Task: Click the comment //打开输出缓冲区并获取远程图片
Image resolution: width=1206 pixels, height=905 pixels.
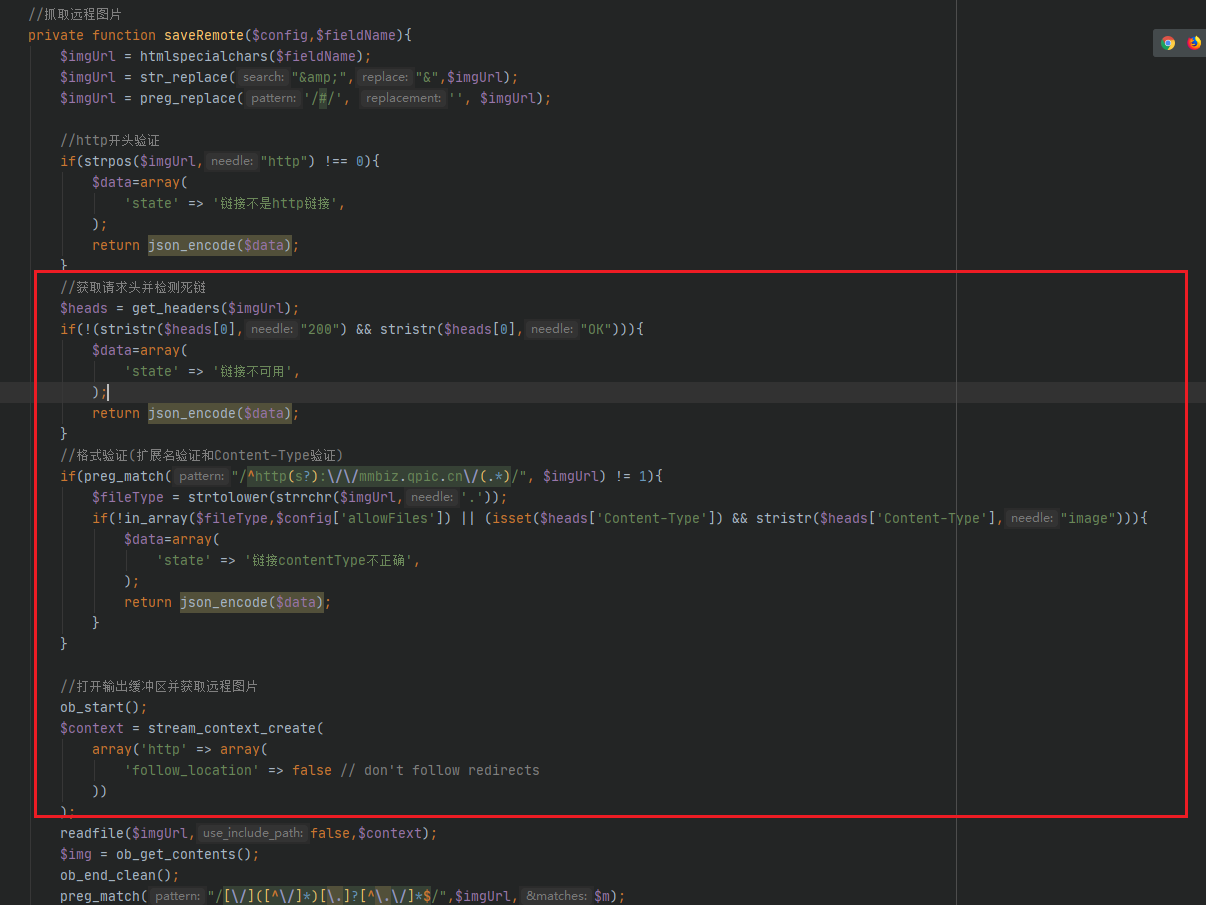Action: (x=158, y=686)
